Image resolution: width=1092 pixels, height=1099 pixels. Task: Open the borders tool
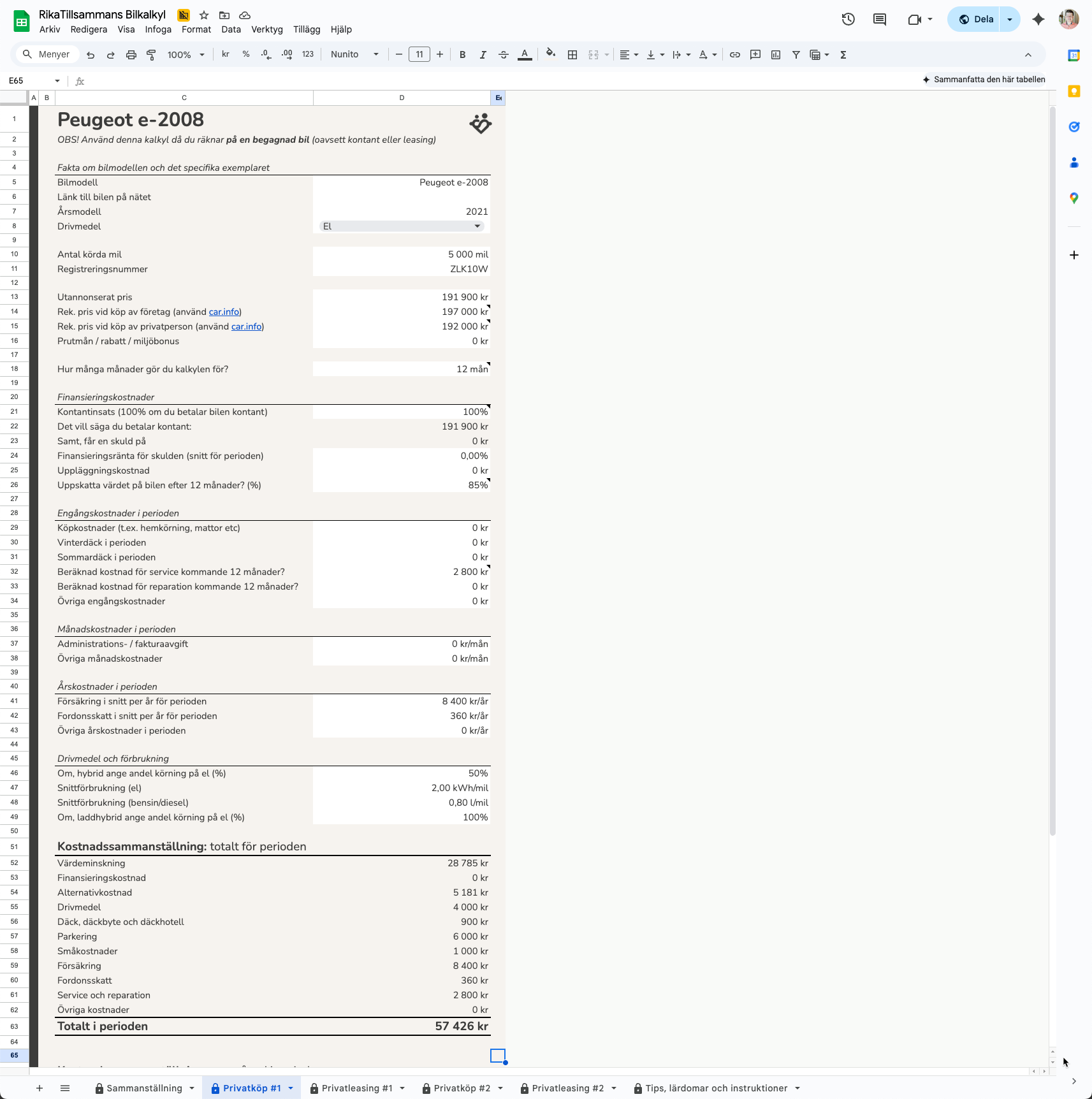(x=572, y=55)
